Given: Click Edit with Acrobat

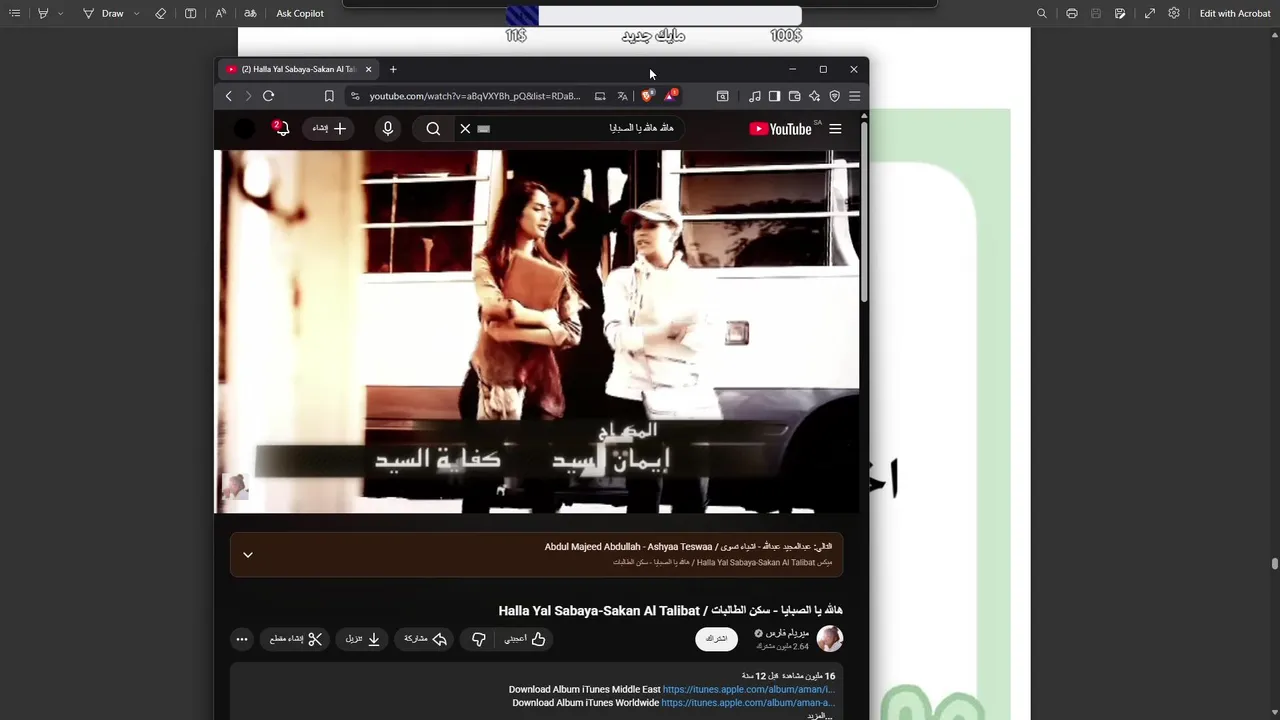Looking at the screenshot, I should 1235,14.
